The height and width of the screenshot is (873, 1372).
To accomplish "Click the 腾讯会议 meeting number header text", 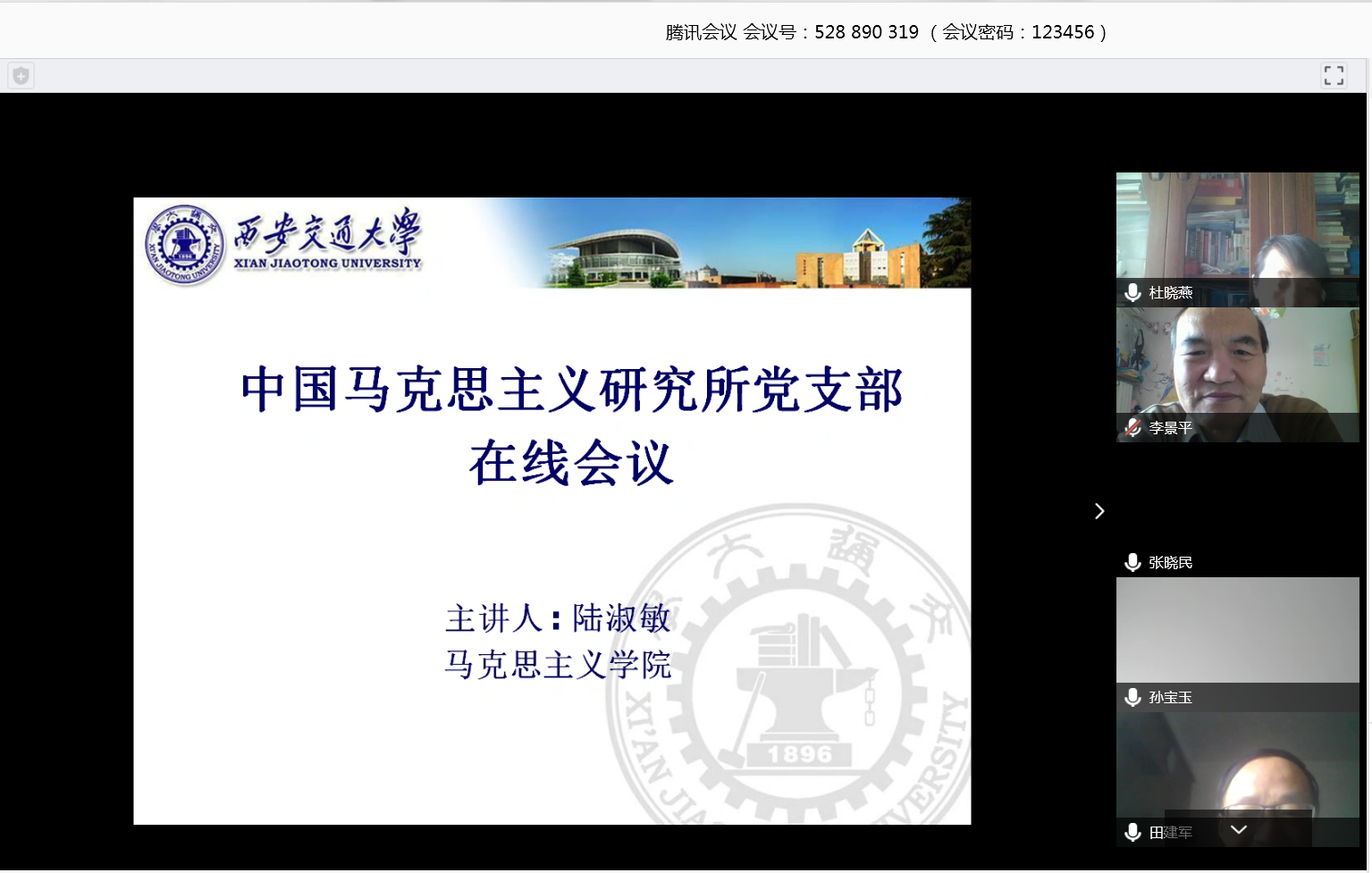I will 885,32.
